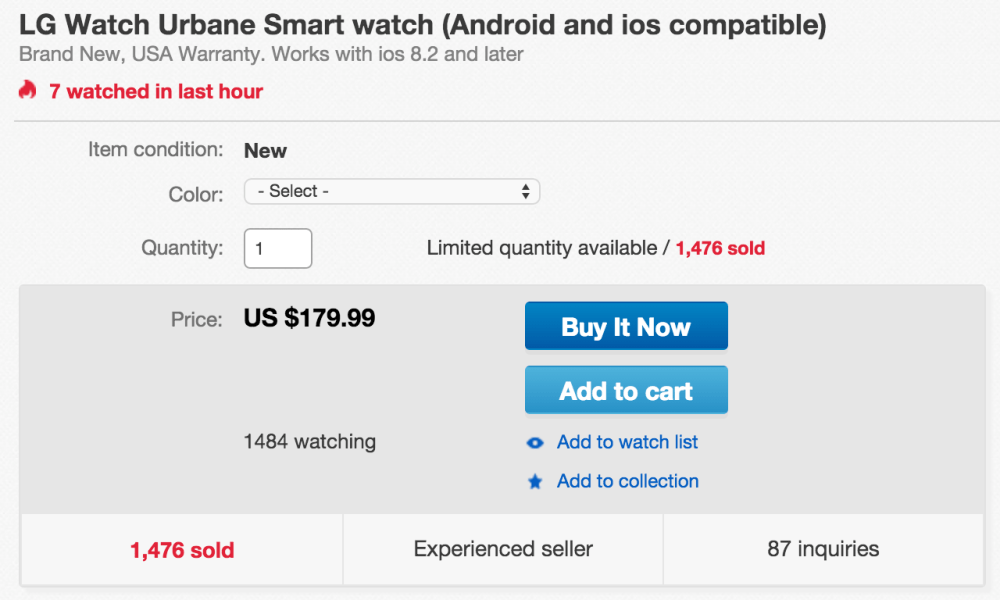Click the eye icon for watch list
The width and height of the screenshot is (1000, 600).
(x=535, y=443)
